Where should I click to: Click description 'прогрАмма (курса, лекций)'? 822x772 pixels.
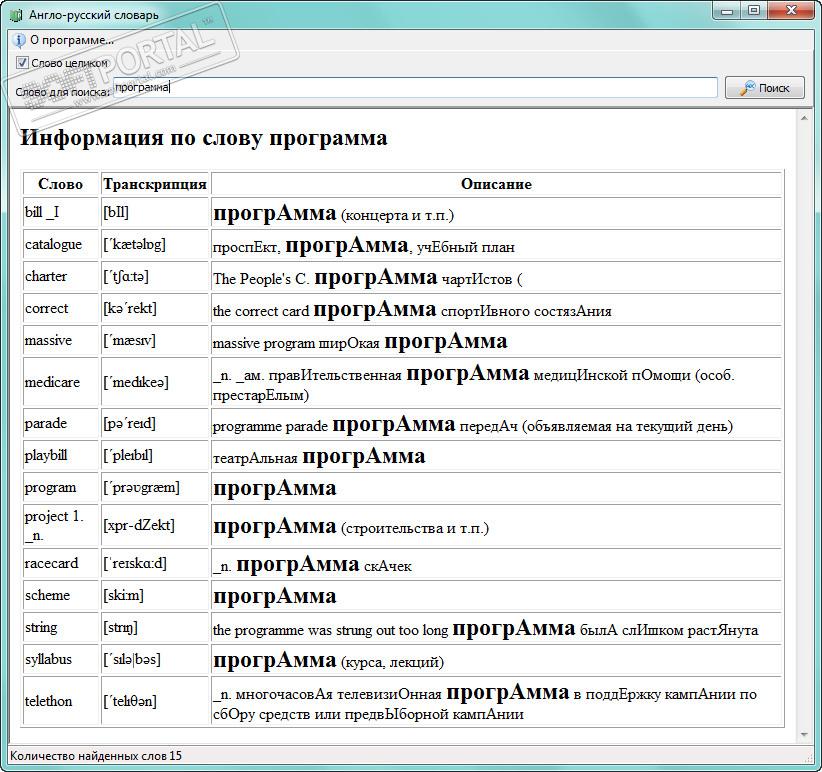pos(496,660)
